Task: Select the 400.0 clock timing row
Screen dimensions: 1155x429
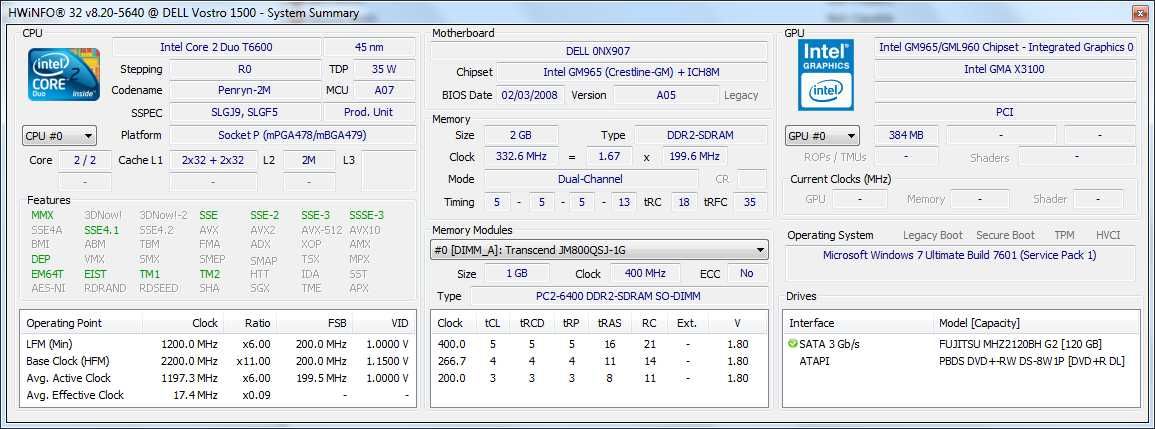Action: point(600,344)
